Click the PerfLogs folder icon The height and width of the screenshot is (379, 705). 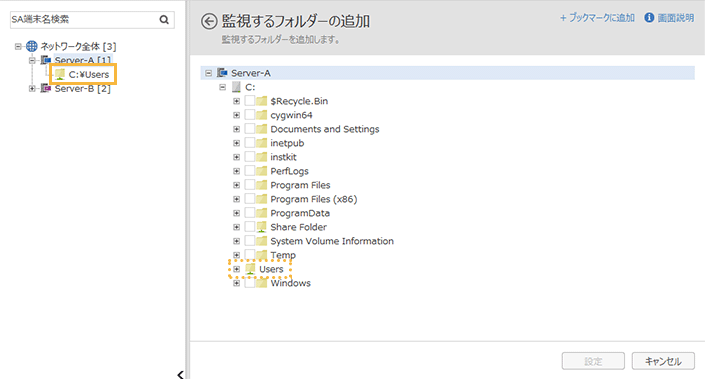262,171
